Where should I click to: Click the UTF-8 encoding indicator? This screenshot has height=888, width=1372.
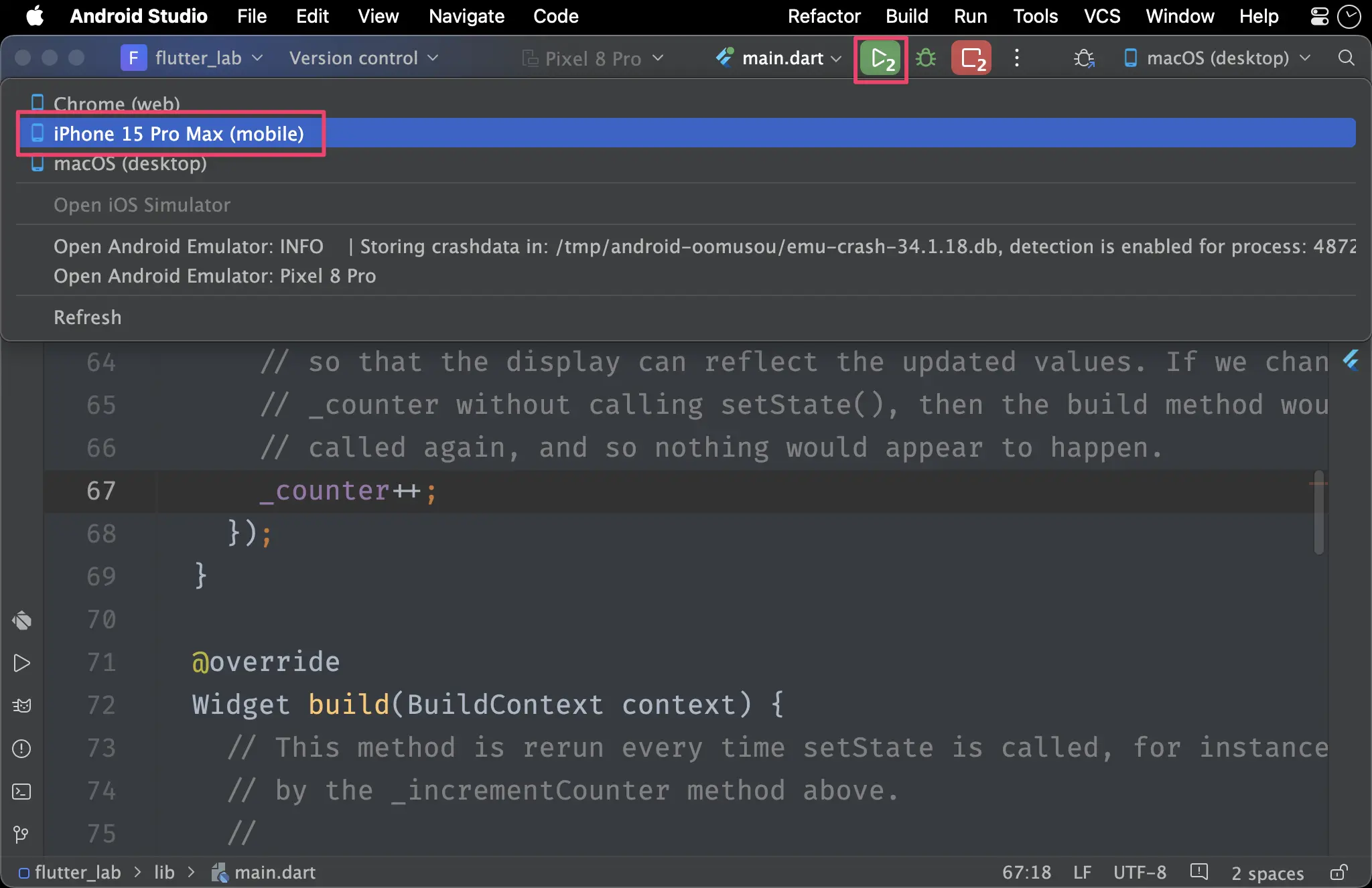[1140, 872]
